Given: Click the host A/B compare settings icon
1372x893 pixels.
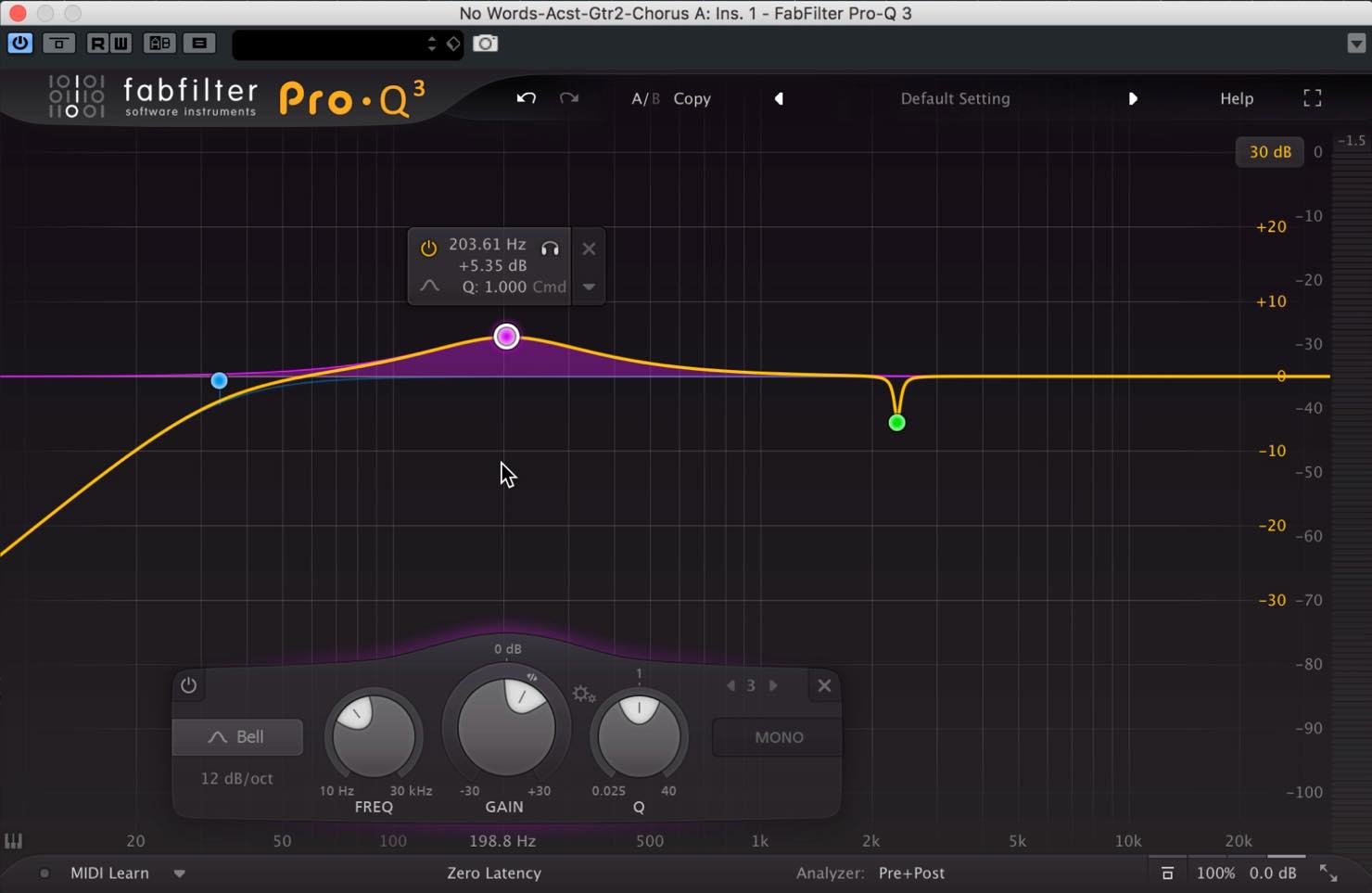Looking at the screenshot, I should (x=159, y=44).
